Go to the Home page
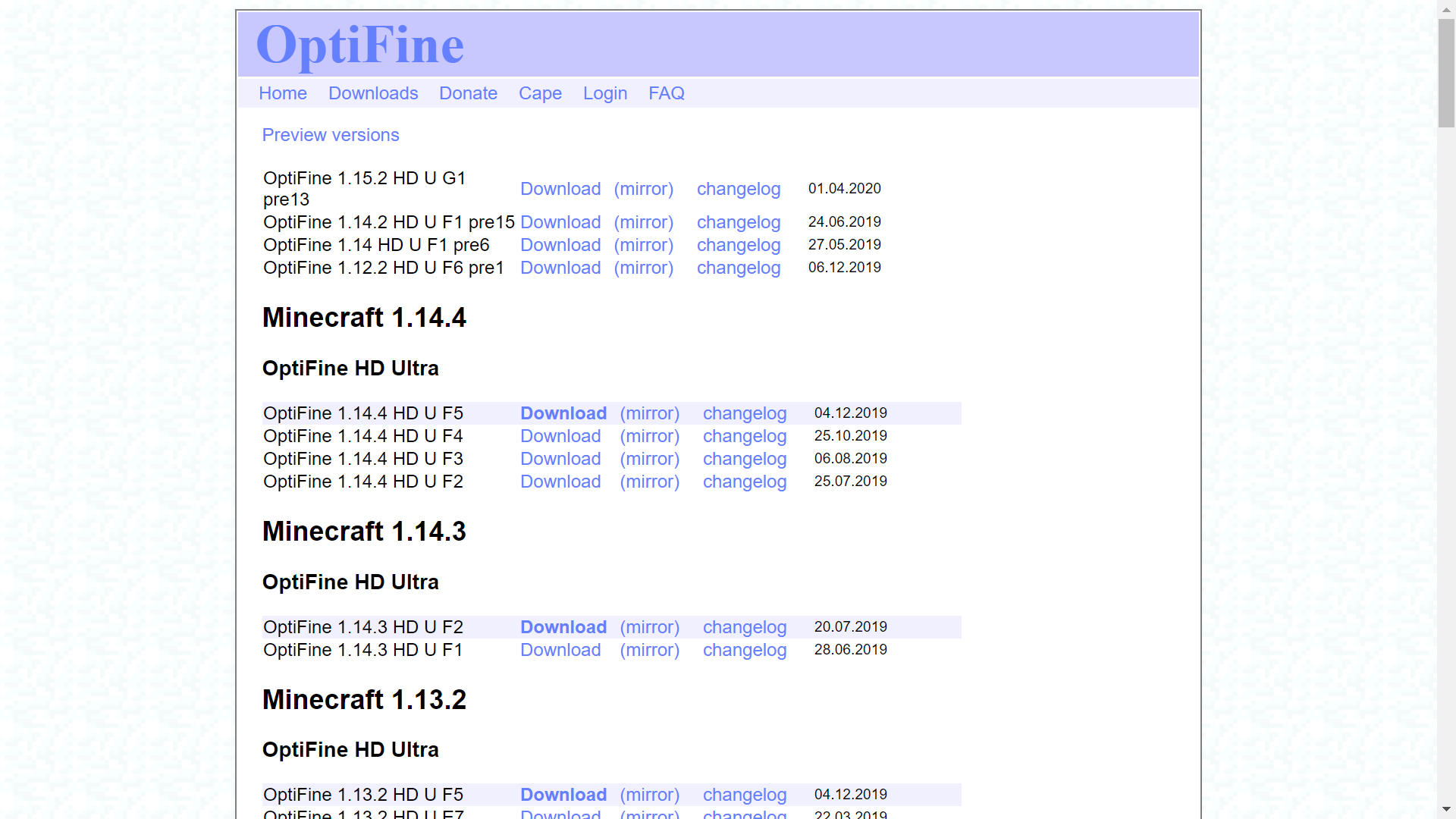Image resolution: width=1456 pixels, height=819 pixels. pyautogui.click(x=283, y=93)
